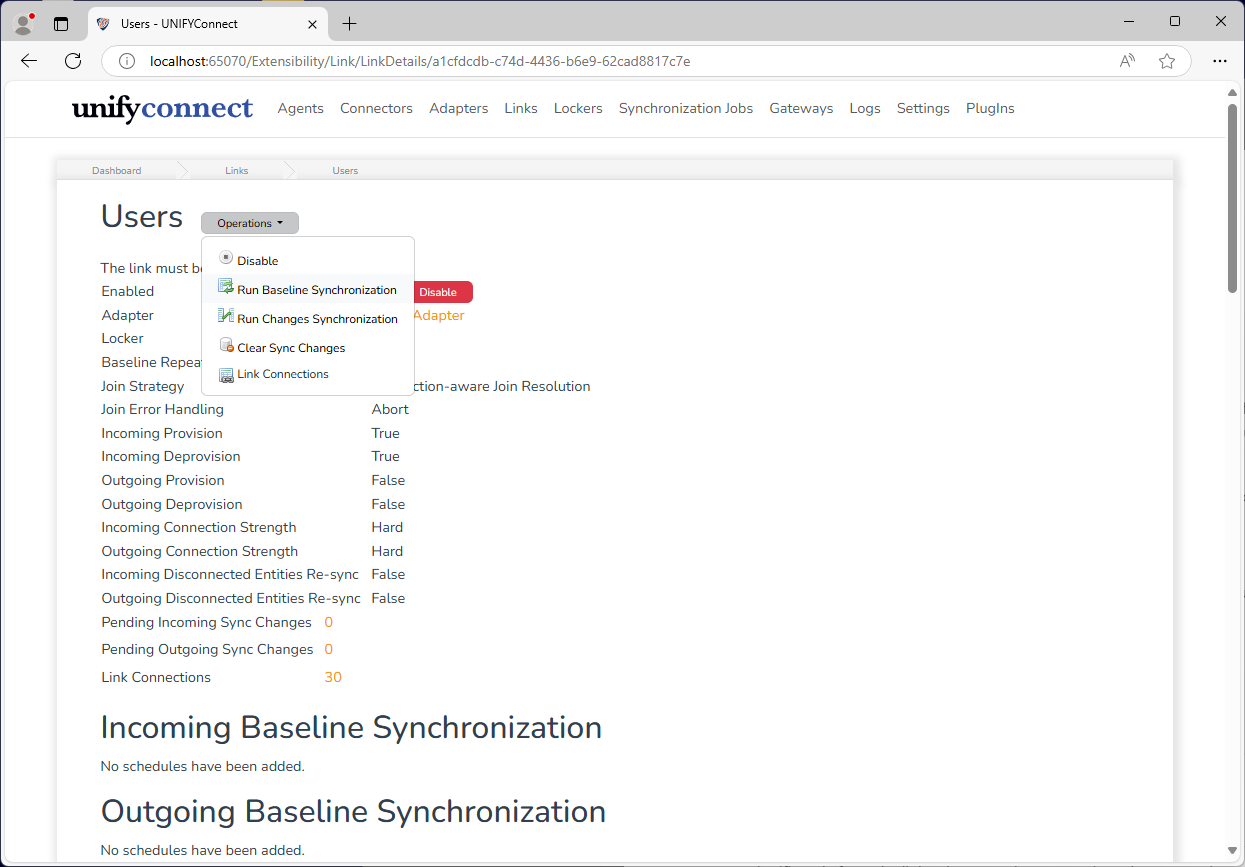Viewport: 1245px width, 867px height.
Task: Click the scrollbar down arrow
Action: (1232, 852)
